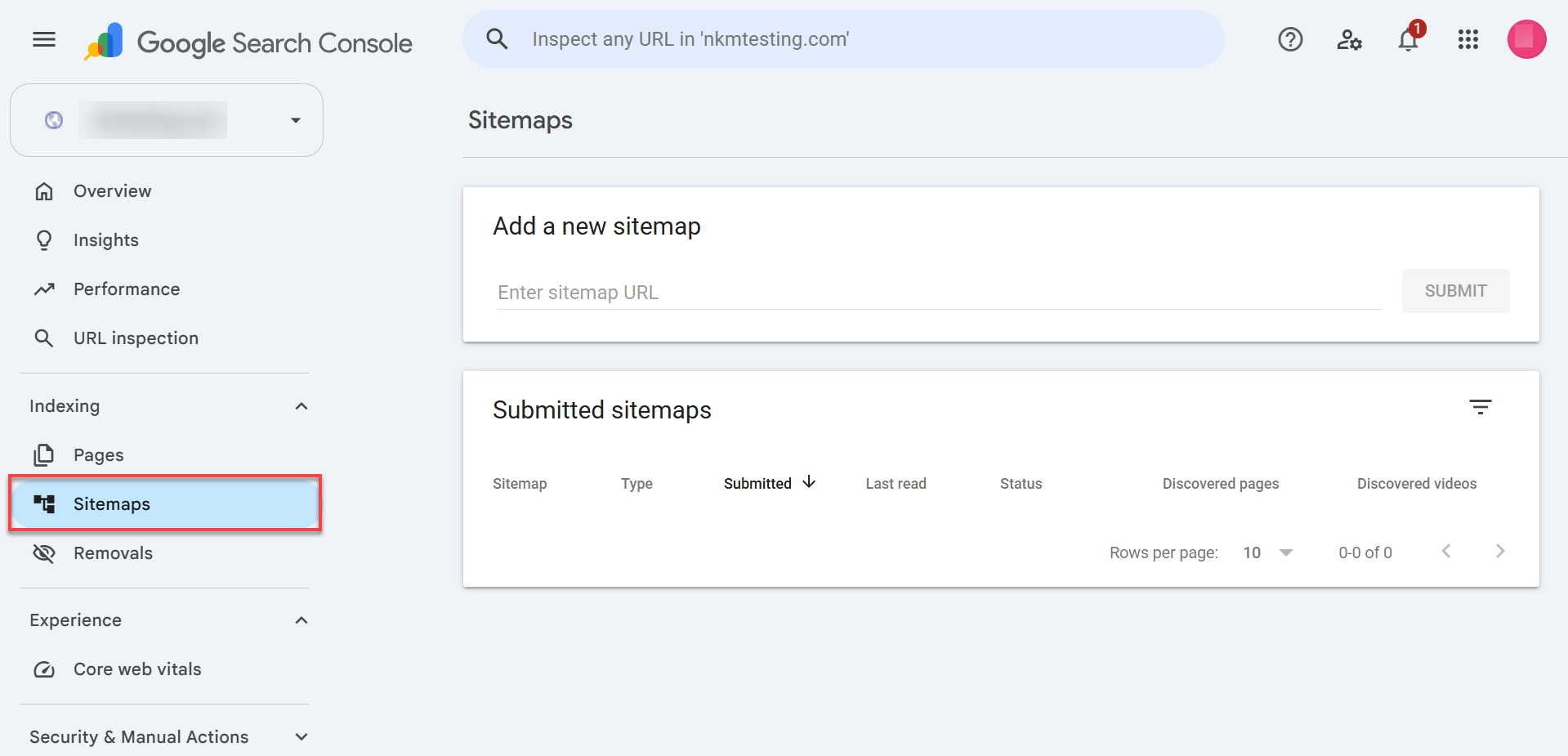
Task: Click the Type column header
Action: pos(637,484)
